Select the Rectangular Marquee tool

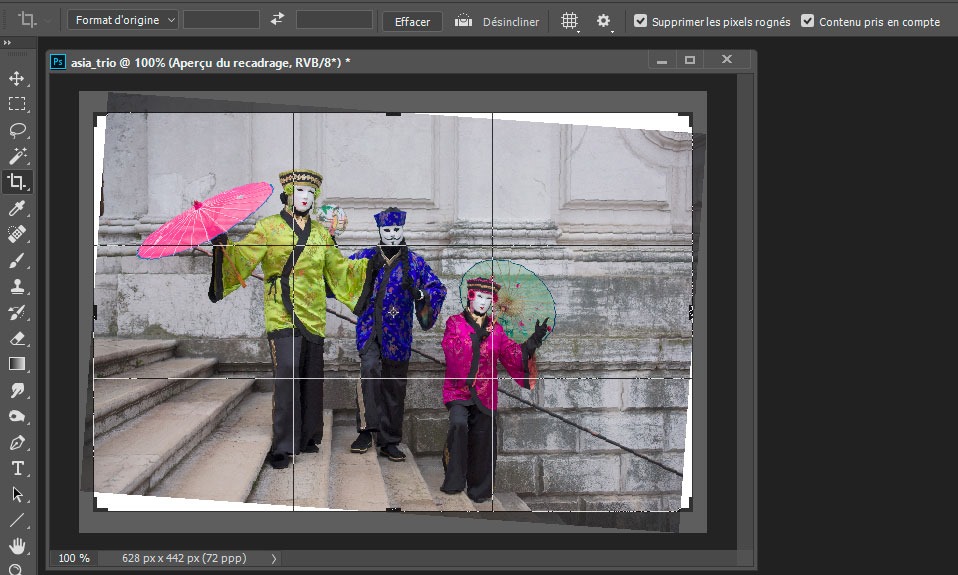point(17,104)
